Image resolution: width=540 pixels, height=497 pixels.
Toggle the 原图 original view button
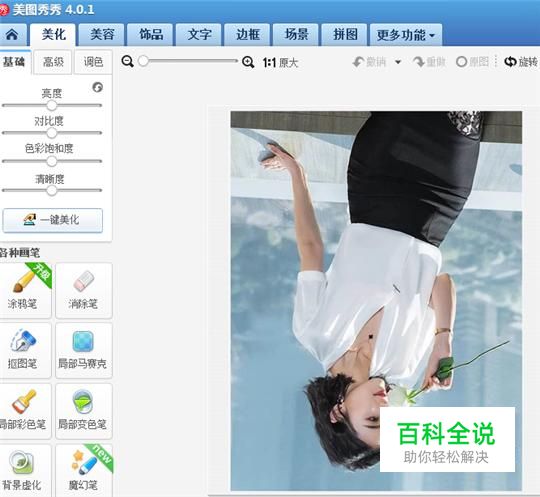[x=472, y=62]
